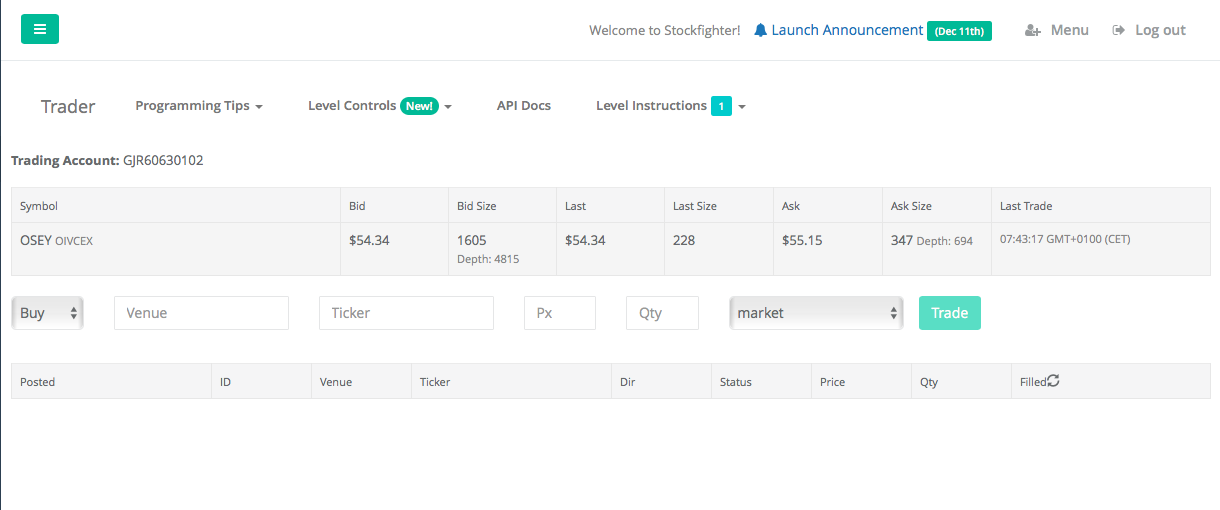Focus the Ticker input field
Image resolution: width=1220 pixels, height=510 pixels.
pos(406,313)
